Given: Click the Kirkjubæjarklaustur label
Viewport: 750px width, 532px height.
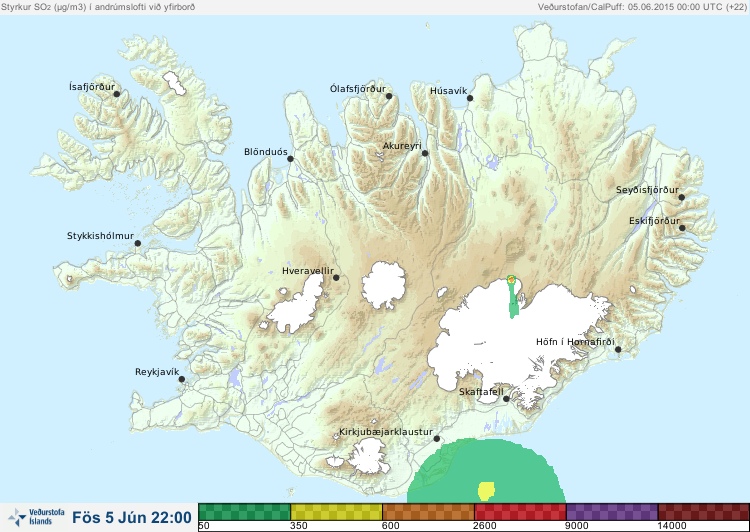Looking at the screenshot, I should coord(386,432).
